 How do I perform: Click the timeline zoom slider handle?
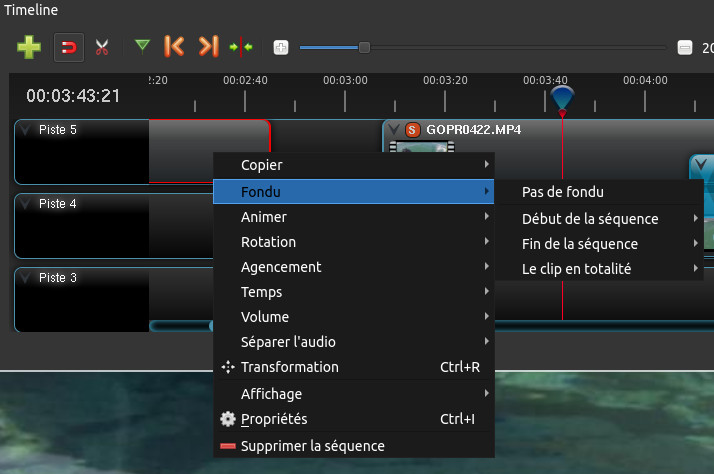[364, 47]
